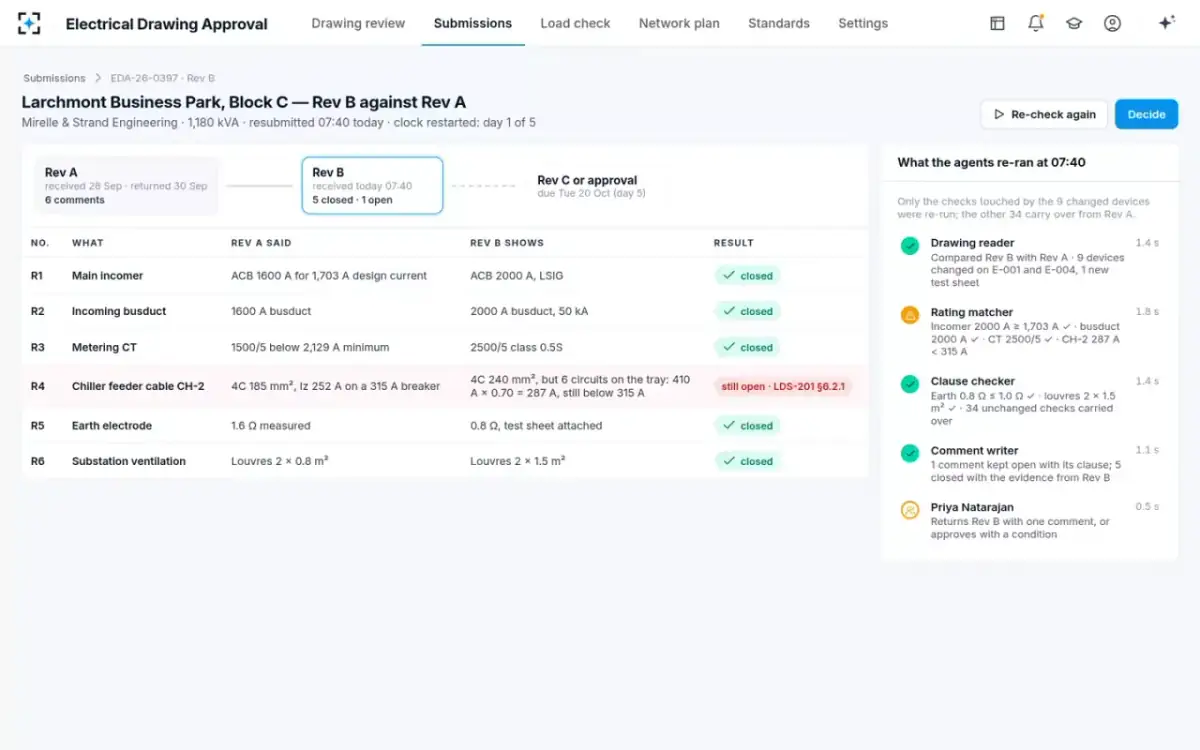The height and width of the screenshot is (750, 1200).
Task: Go back to Submissions breadcrumb
Action: pos(54,78)
